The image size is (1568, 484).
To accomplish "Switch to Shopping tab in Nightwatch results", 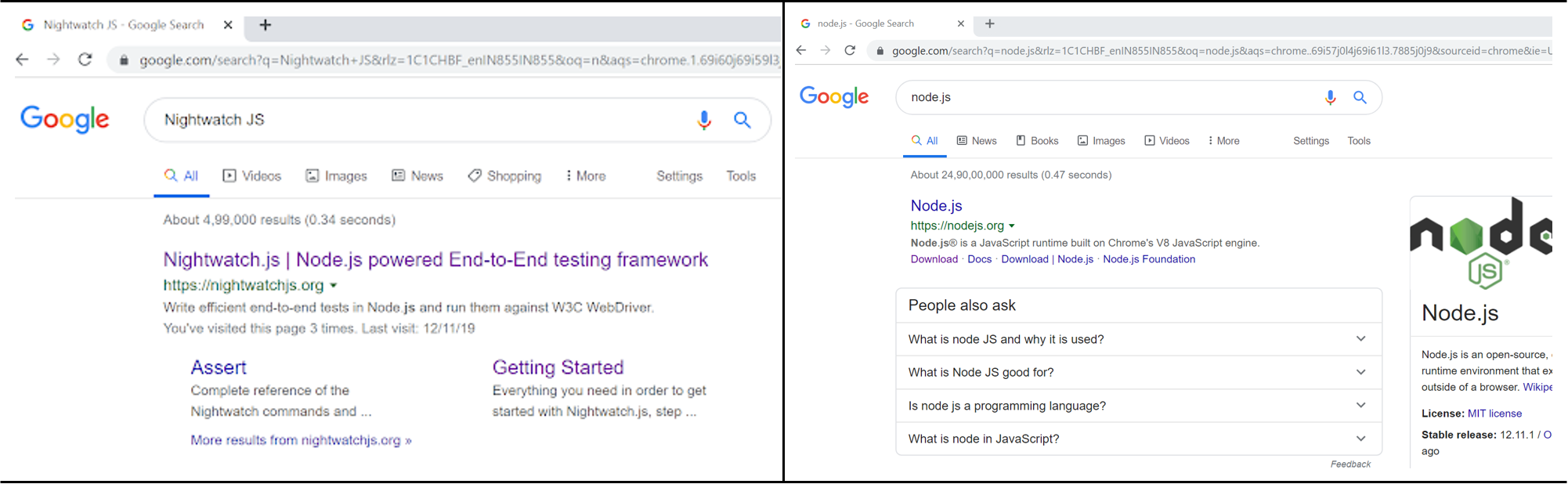I will (x=504, y=176).
